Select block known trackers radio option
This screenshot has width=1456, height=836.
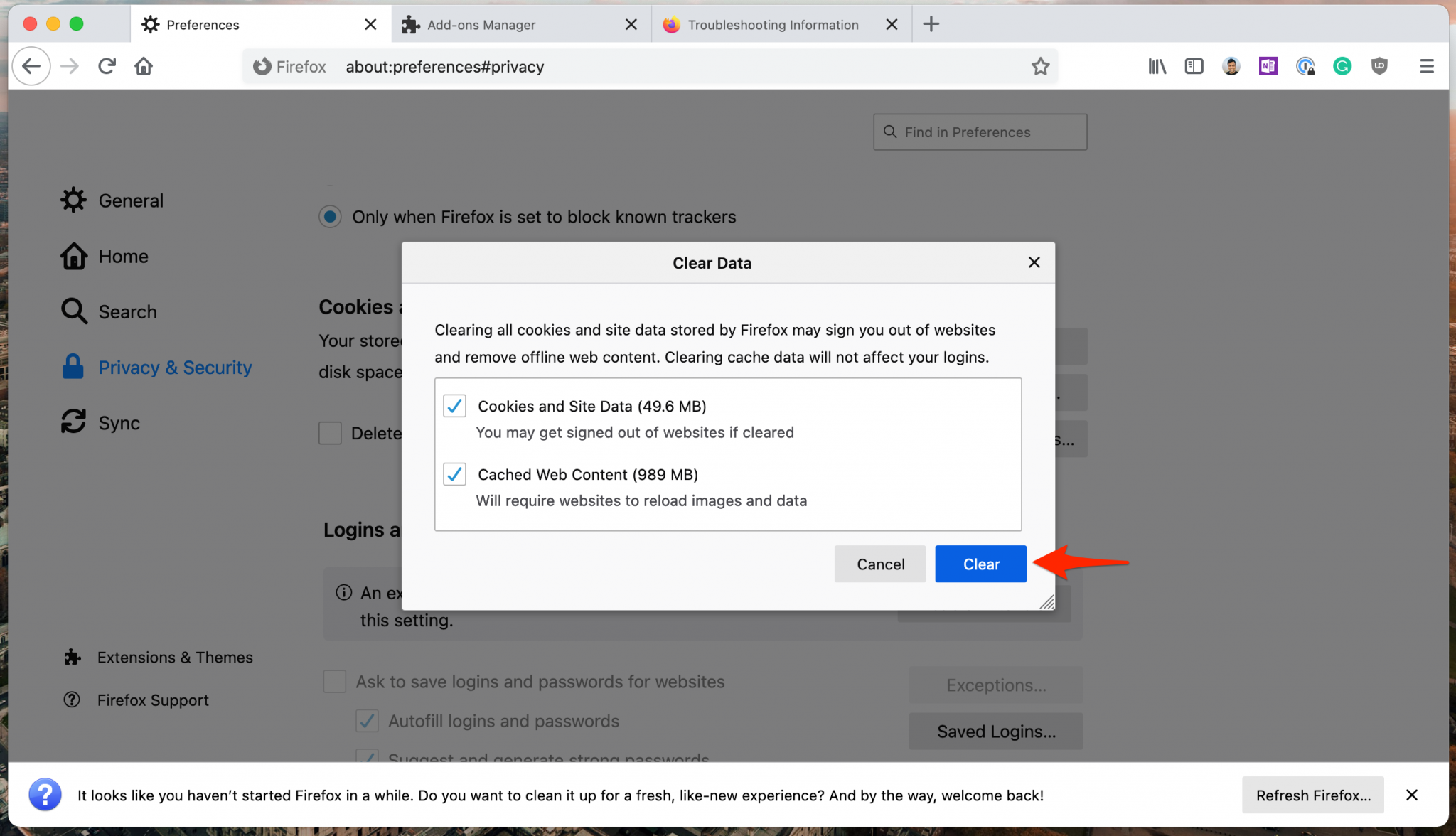[330, 217]
